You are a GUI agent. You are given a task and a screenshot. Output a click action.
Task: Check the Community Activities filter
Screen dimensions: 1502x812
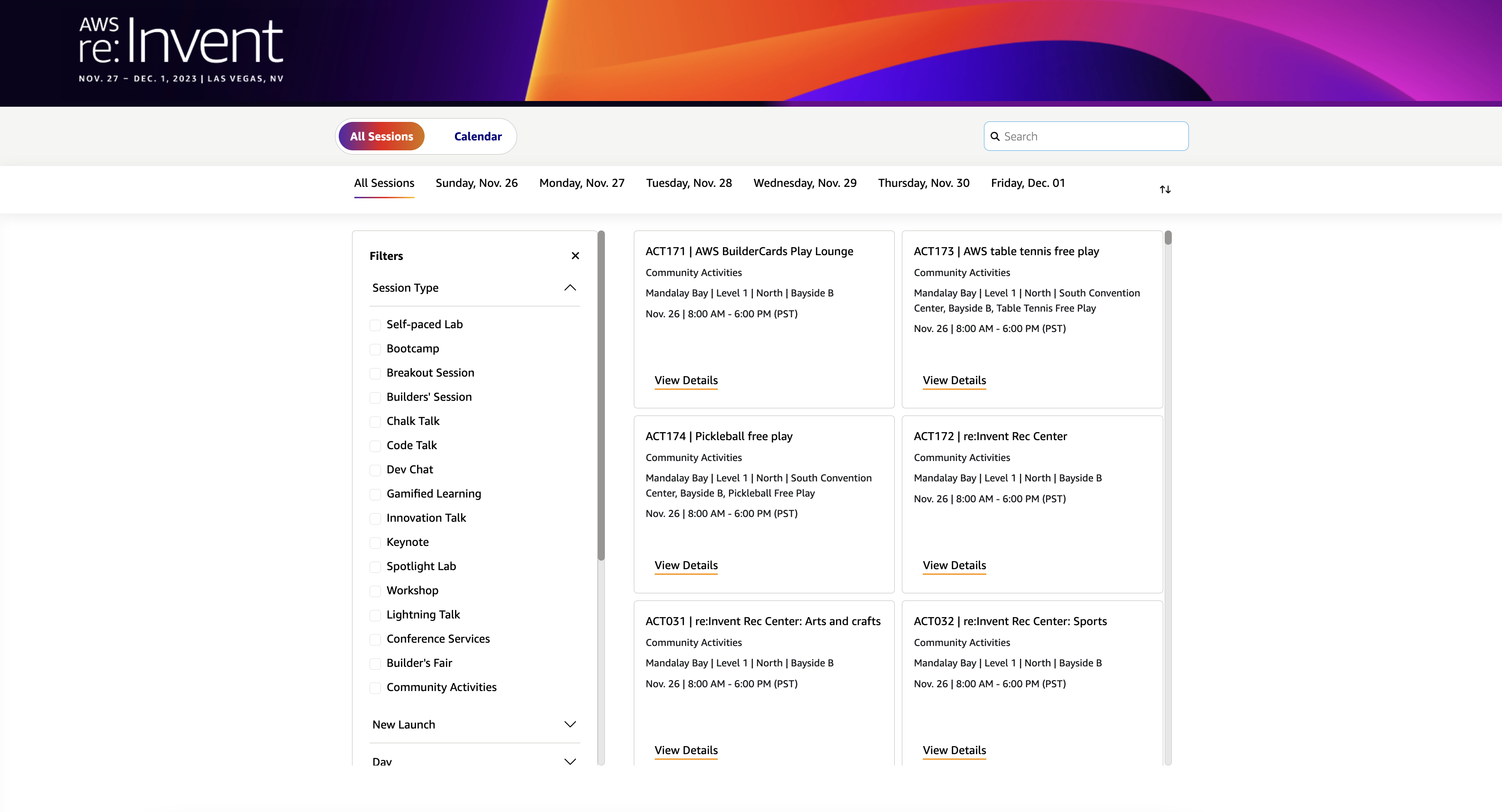[375, 688]
